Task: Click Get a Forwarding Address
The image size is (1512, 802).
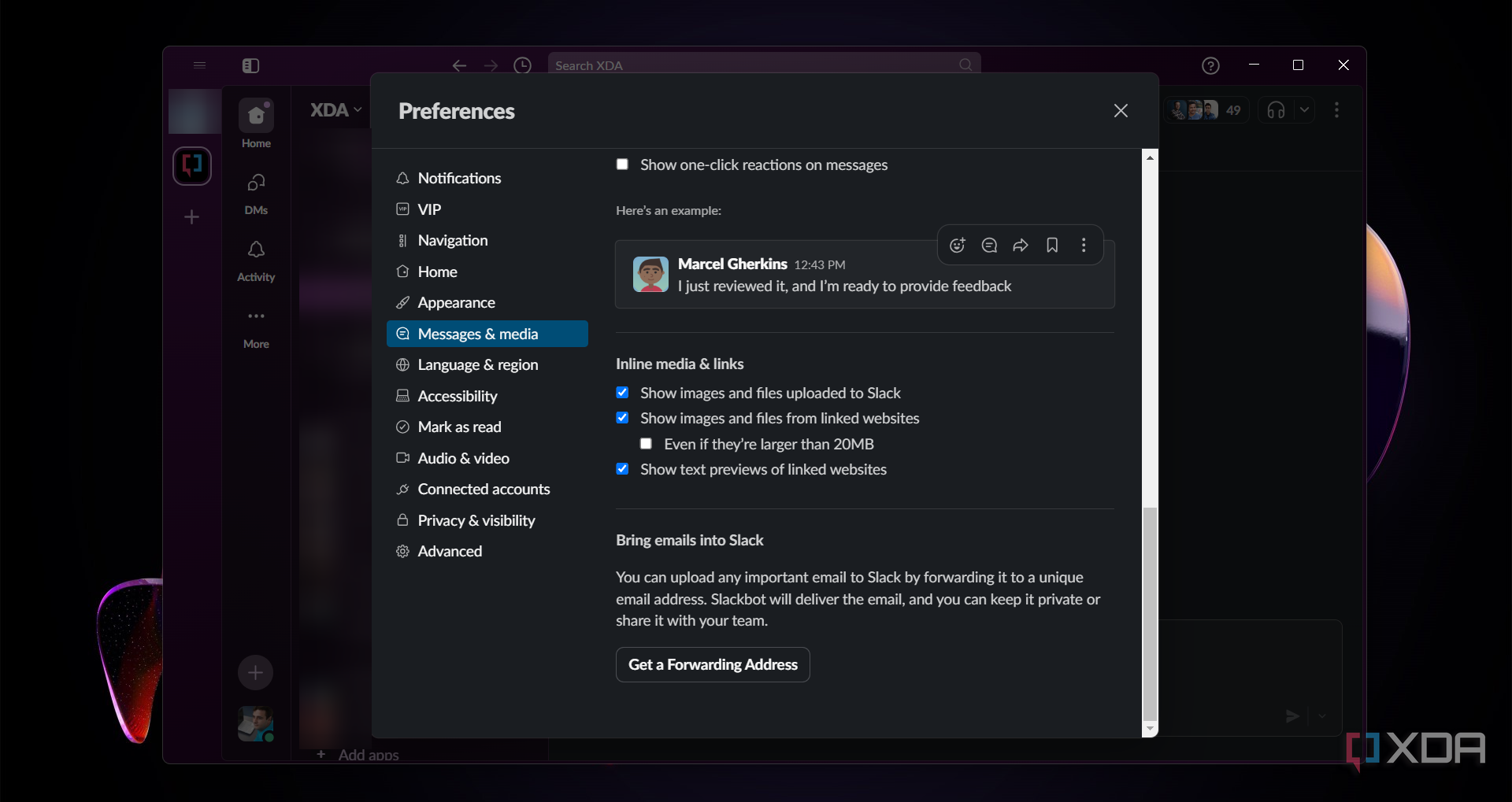Action: (x=713, y=664)
